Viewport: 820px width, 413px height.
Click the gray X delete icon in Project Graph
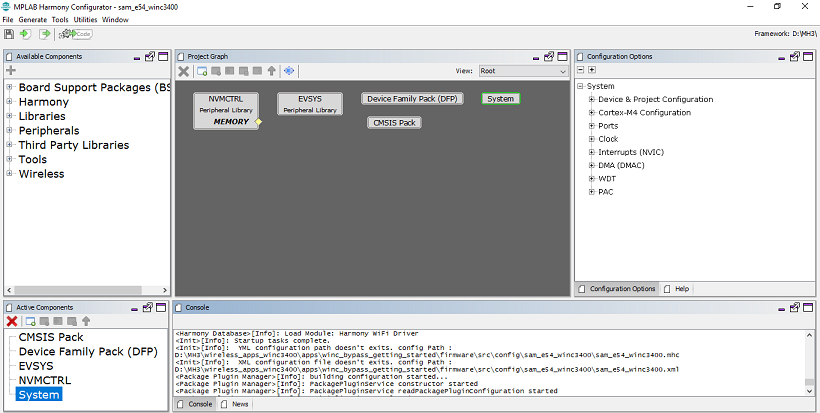184,71
